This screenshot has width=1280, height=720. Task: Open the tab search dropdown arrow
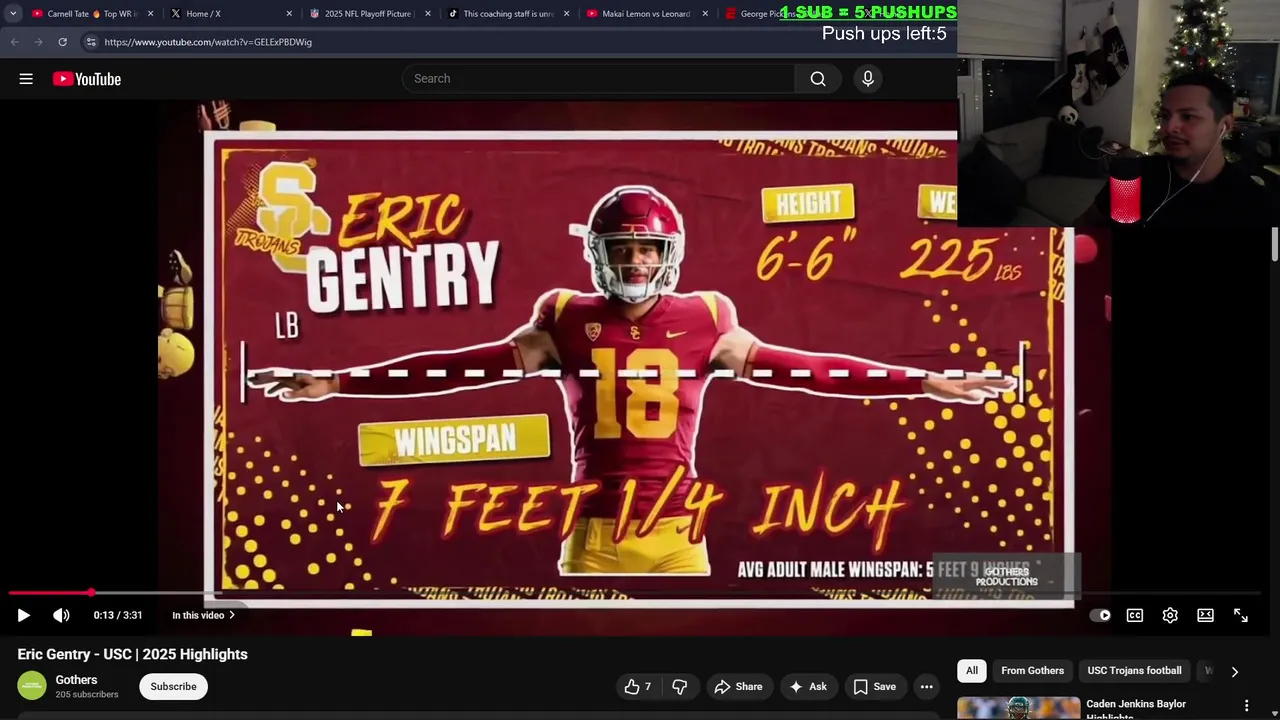point(13,14)
